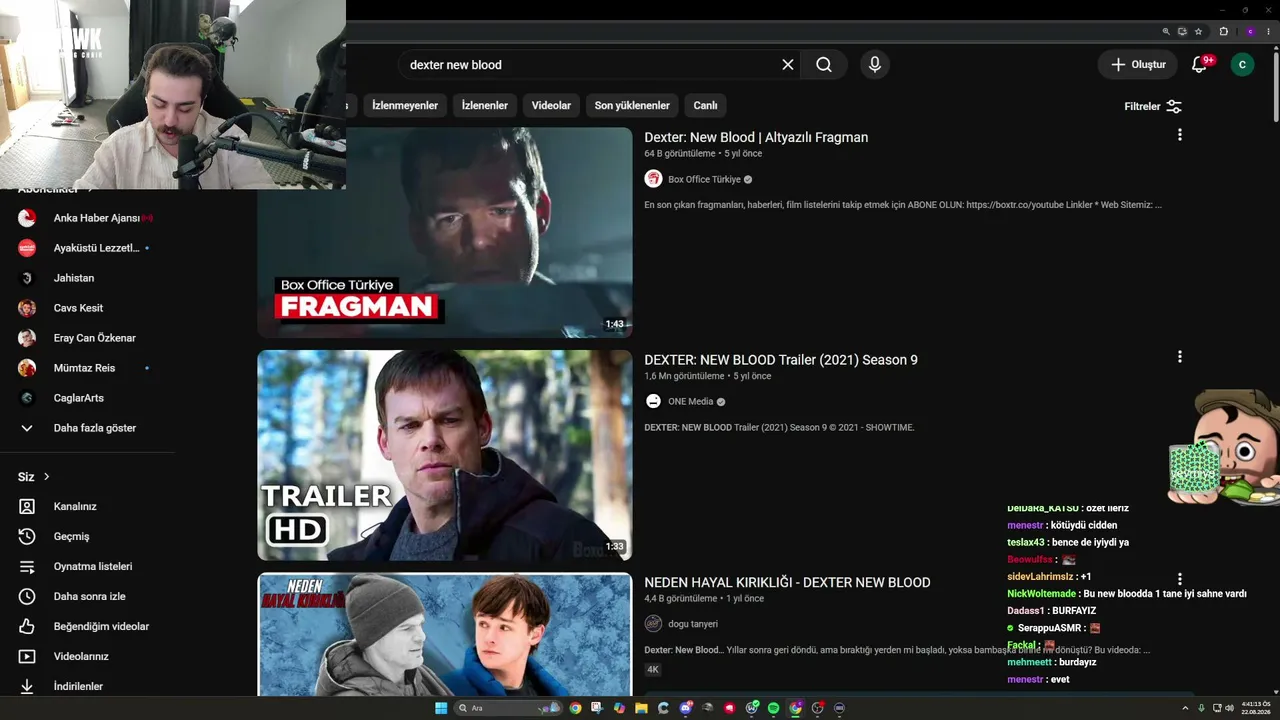Submit search with the magnifier icon

(x=823, y=65)
